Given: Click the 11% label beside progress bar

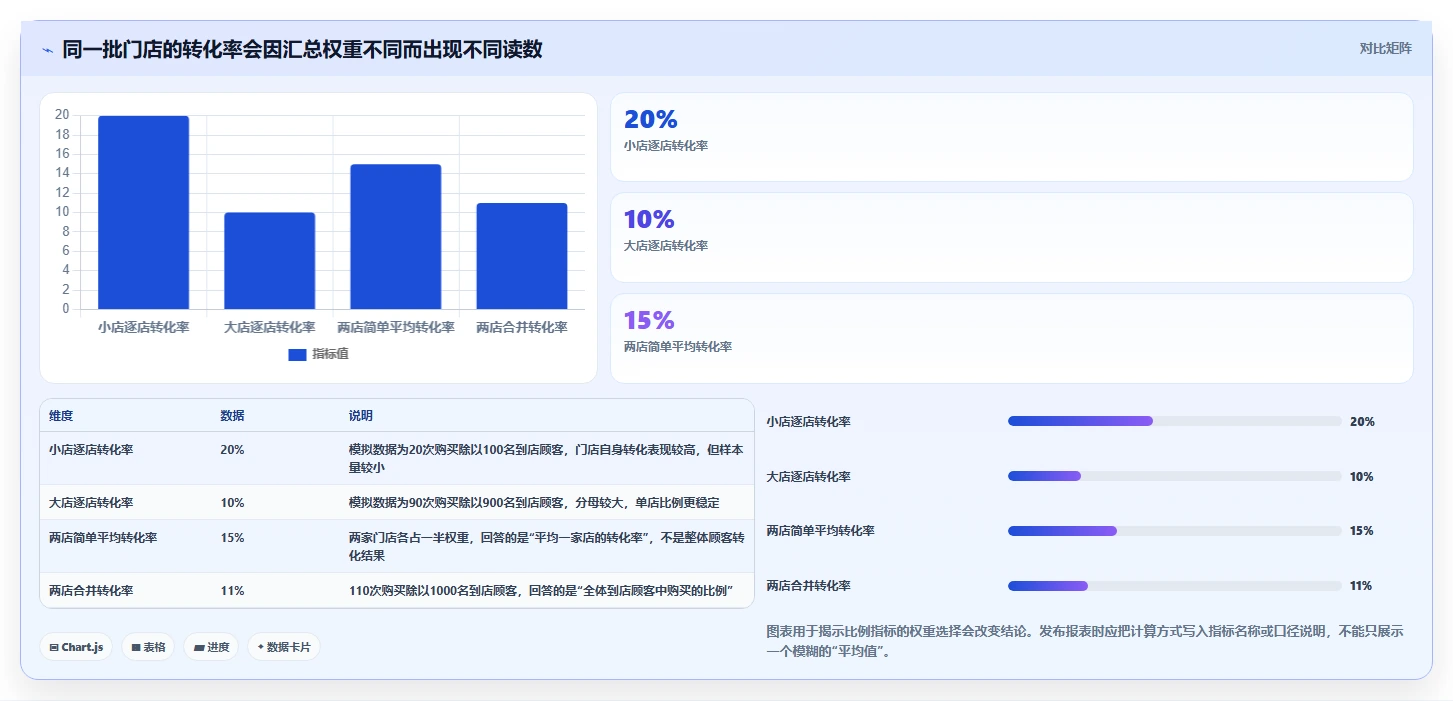Looking at the screenshot, I should pos(1361,586).
